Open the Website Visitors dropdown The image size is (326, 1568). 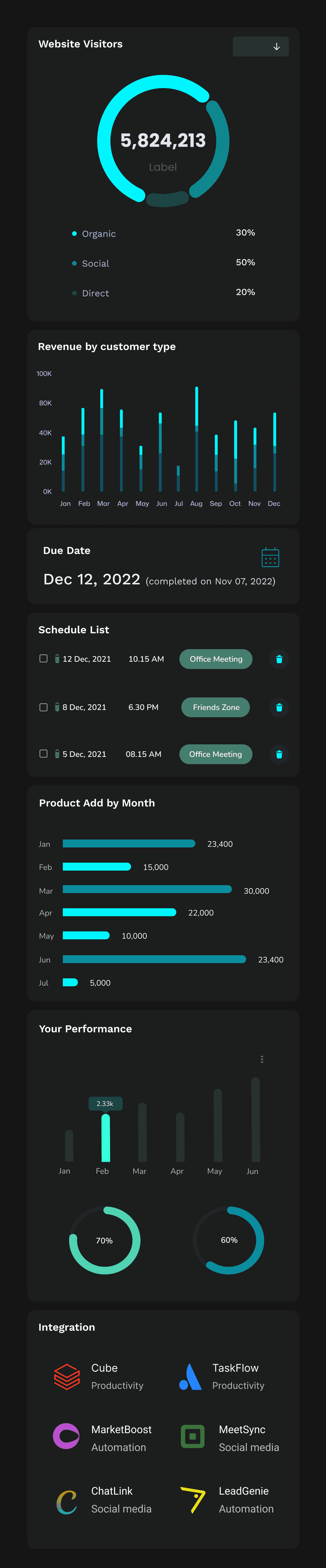pyautogui.click(x=261, y=46)
